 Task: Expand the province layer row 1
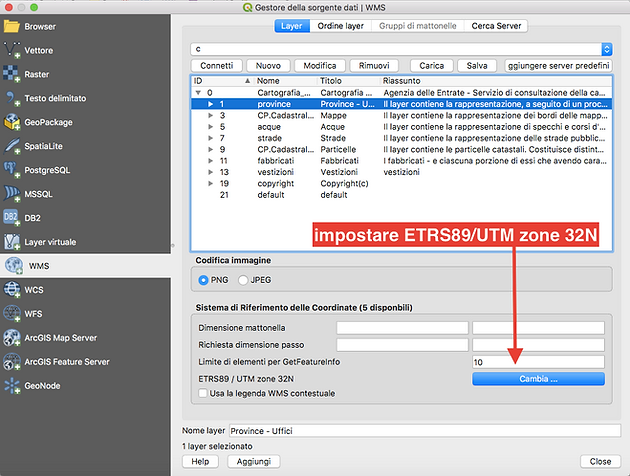210,104
